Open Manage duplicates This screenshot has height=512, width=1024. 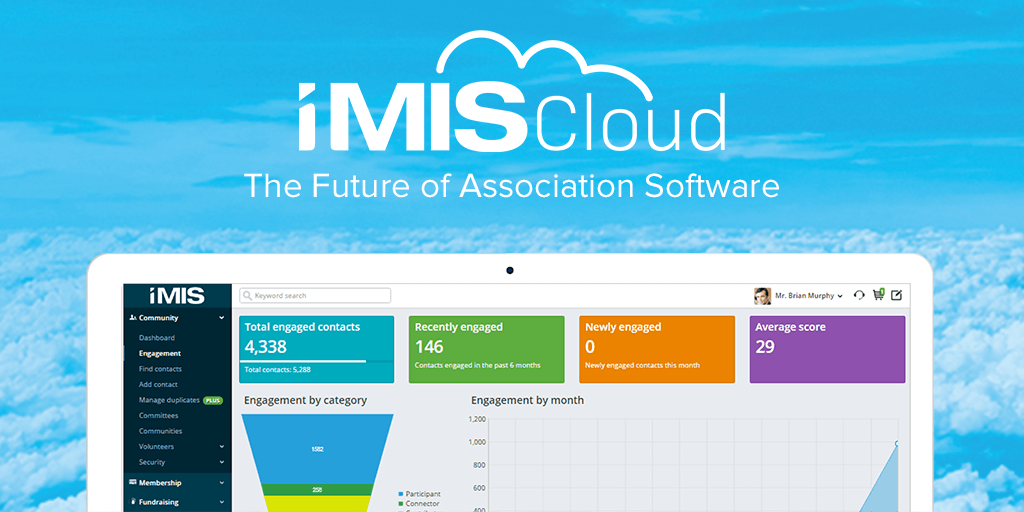169,400
